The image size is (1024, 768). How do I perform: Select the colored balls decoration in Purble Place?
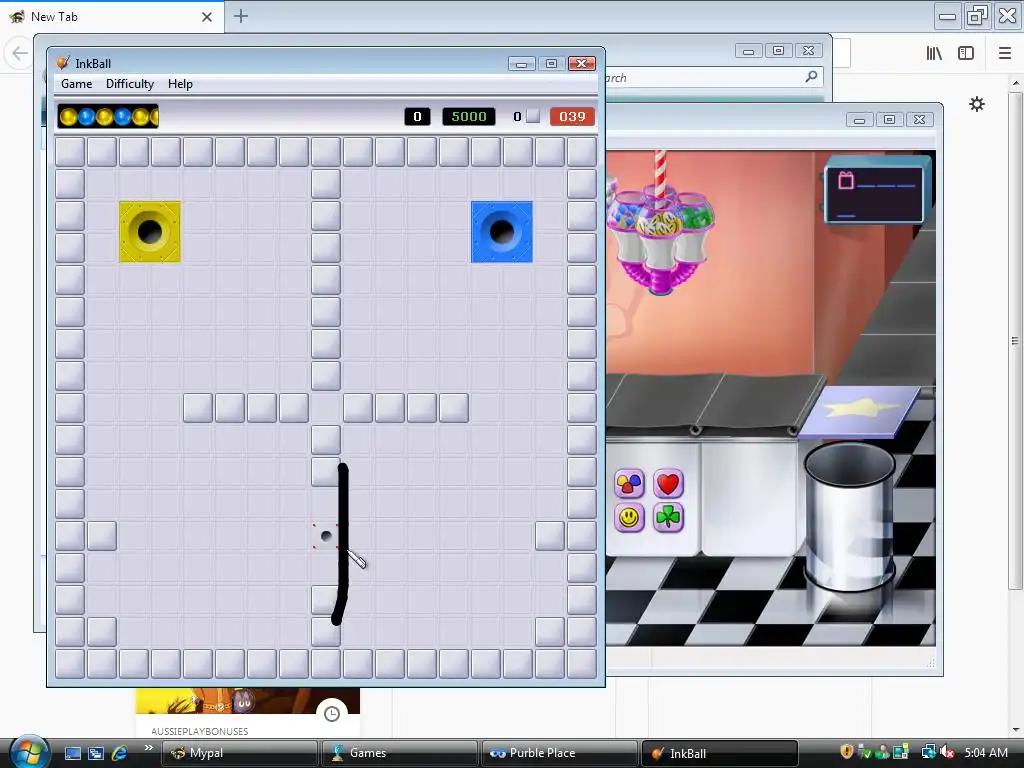629,484
